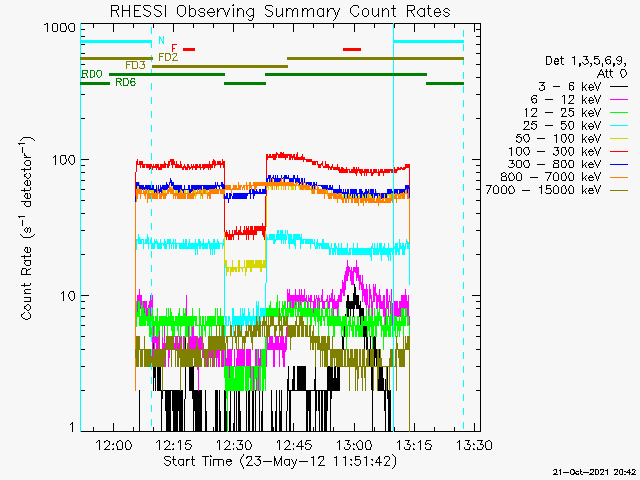Click the second red flare marker bar near 13:00
Viewport: 640px width, 480px height.
[352, 49]
